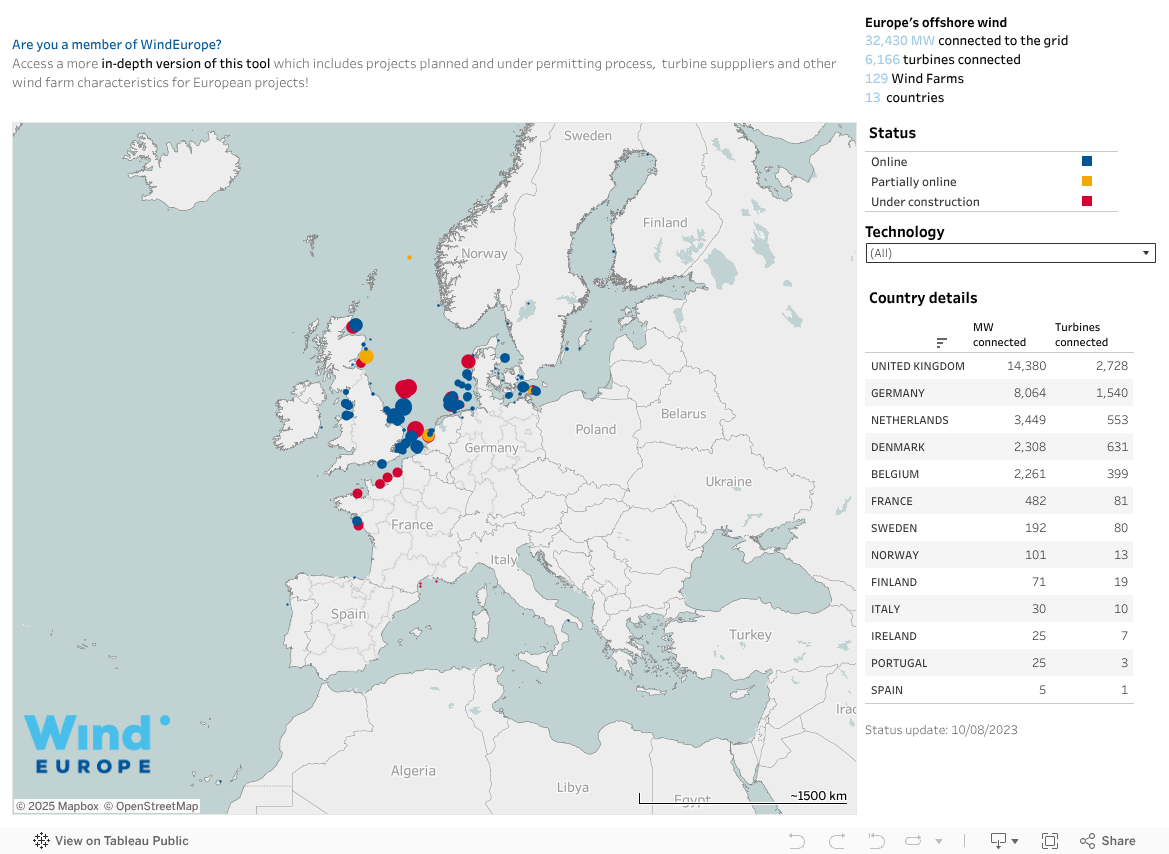This screenshot has height=854, width=1169.
Task: Click the replay animation icon
Action: click(x=915, y=841)
